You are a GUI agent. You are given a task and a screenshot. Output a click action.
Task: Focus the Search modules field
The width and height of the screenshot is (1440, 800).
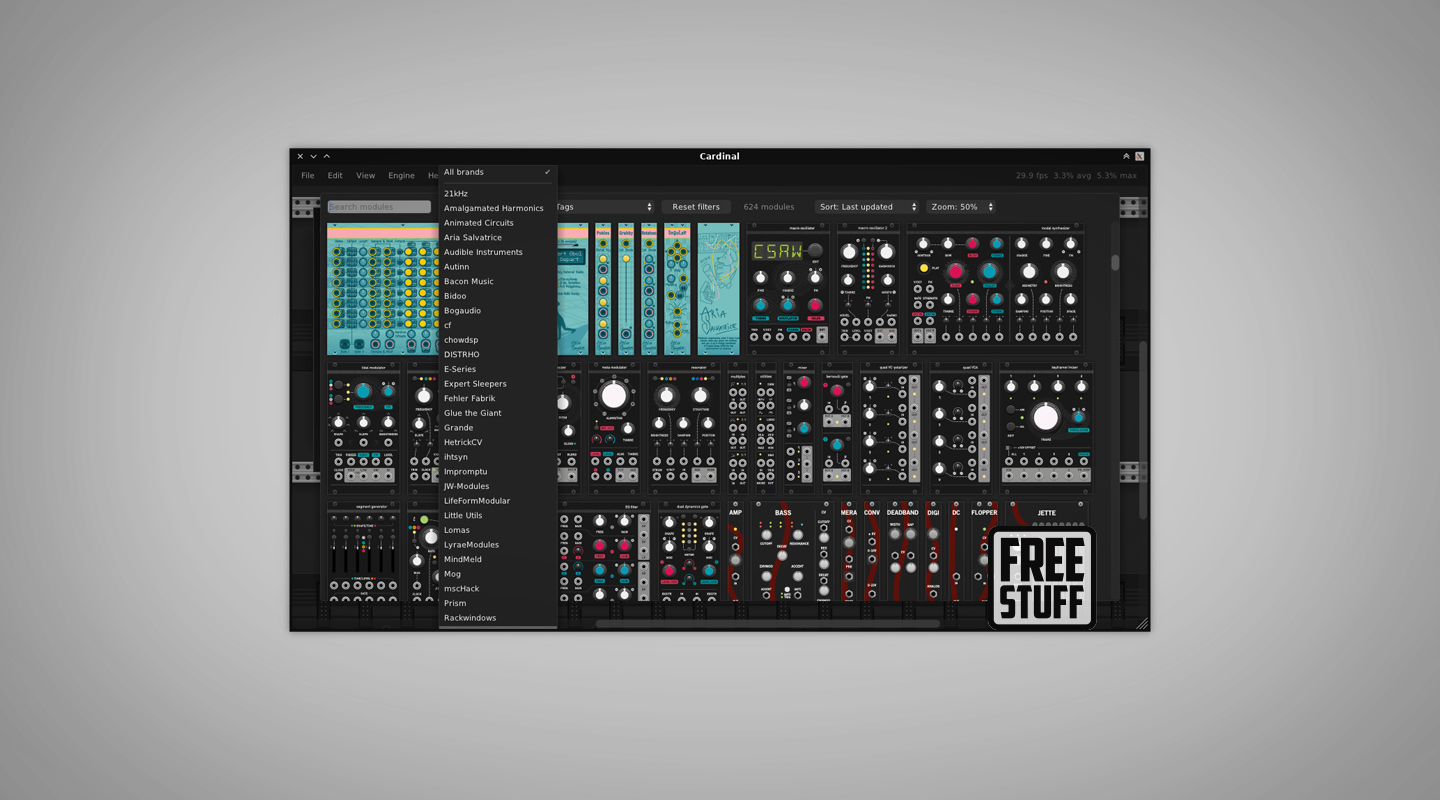(379, 207)
